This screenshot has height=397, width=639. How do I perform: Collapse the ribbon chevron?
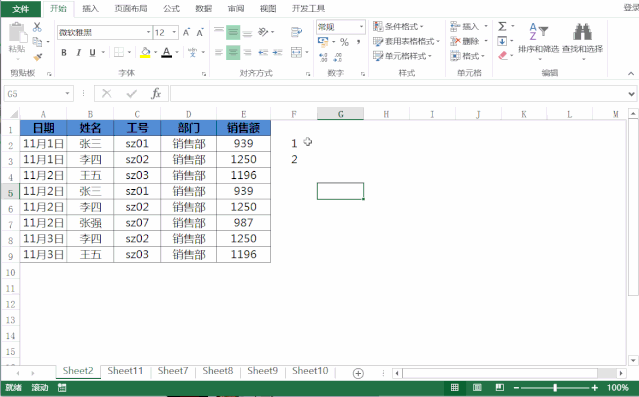point(631,74)
